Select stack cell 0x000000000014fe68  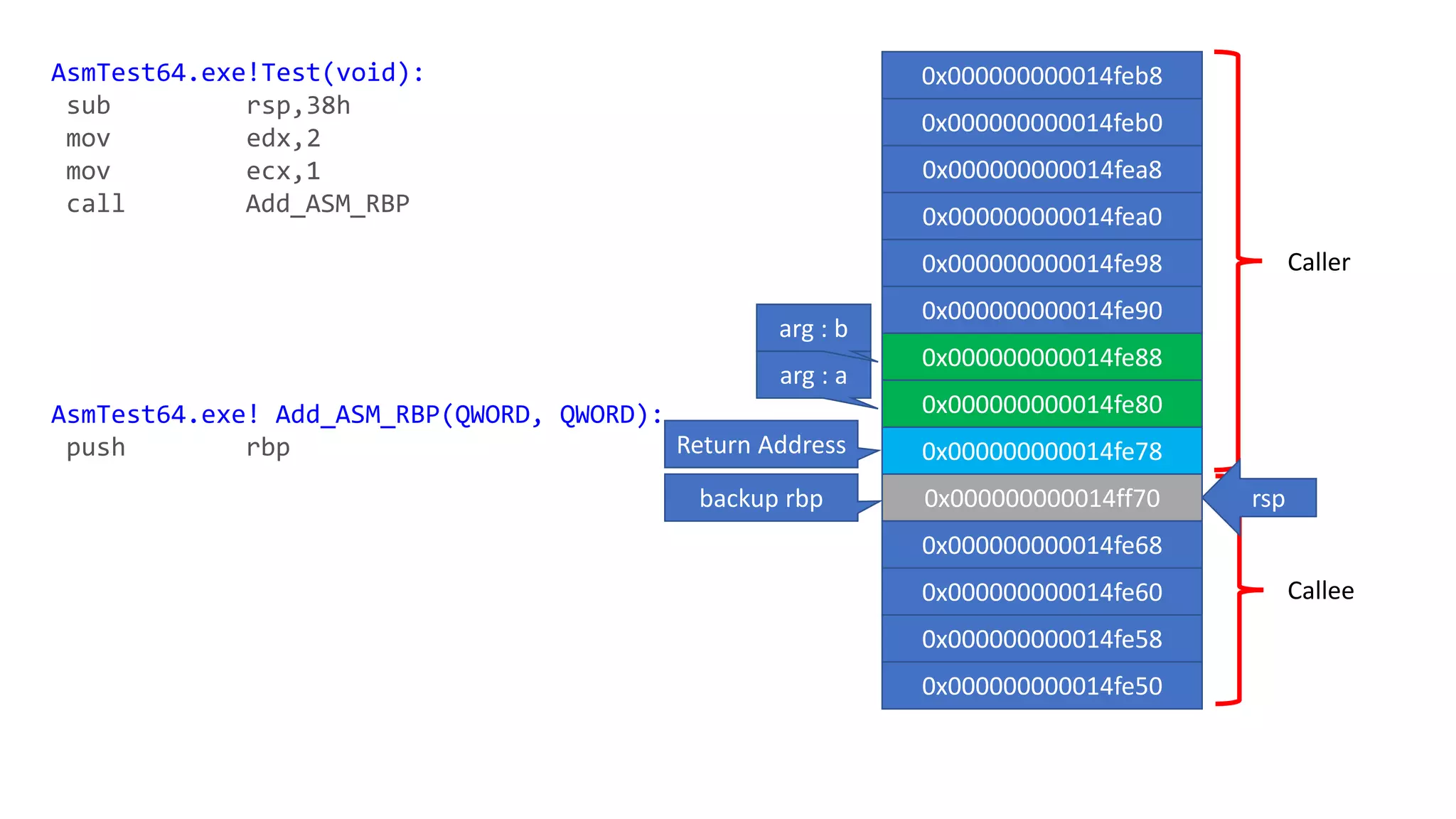[1042, 545]
